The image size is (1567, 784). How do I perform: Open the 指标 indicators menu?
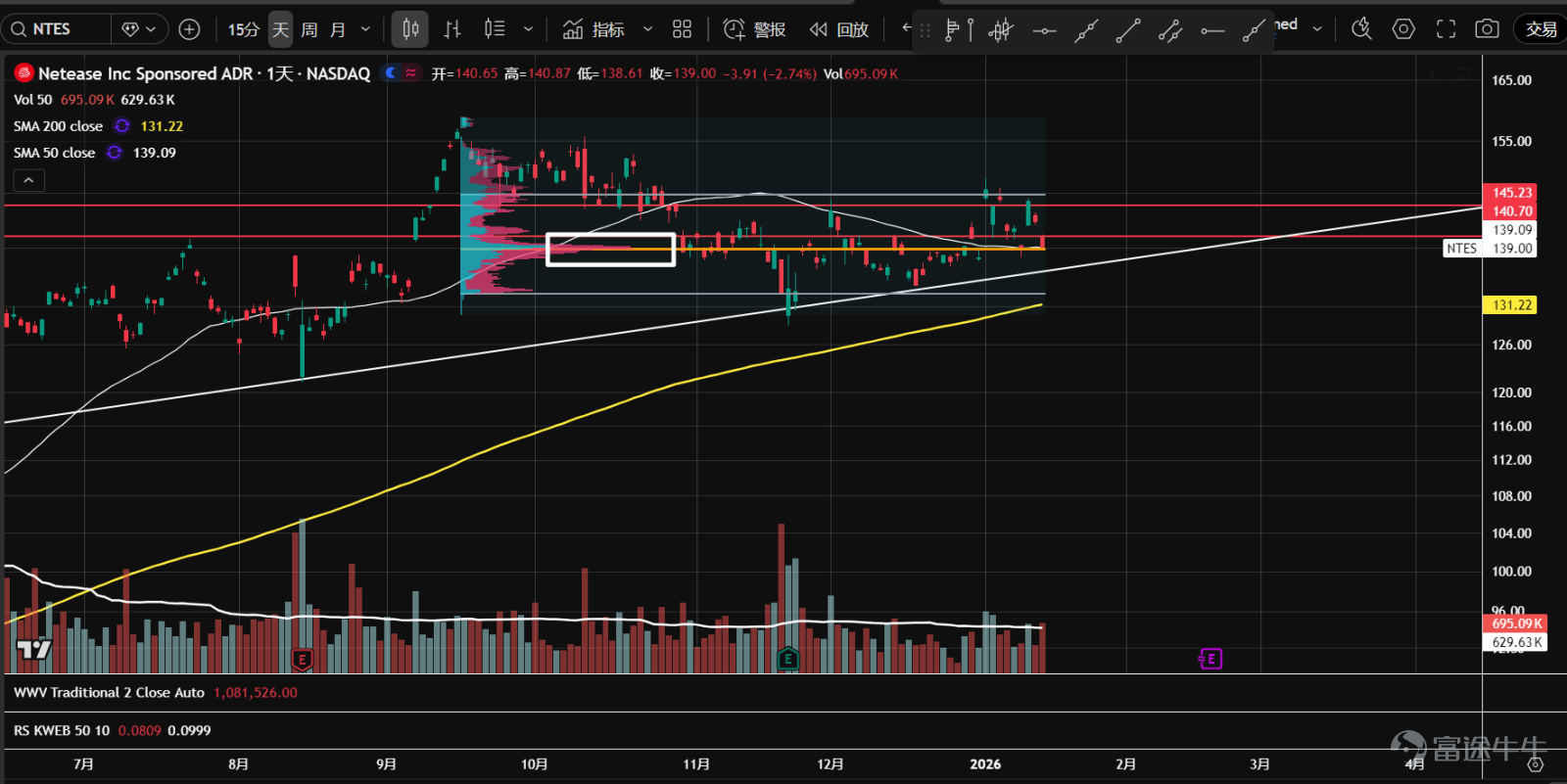(x=594, y=29)
